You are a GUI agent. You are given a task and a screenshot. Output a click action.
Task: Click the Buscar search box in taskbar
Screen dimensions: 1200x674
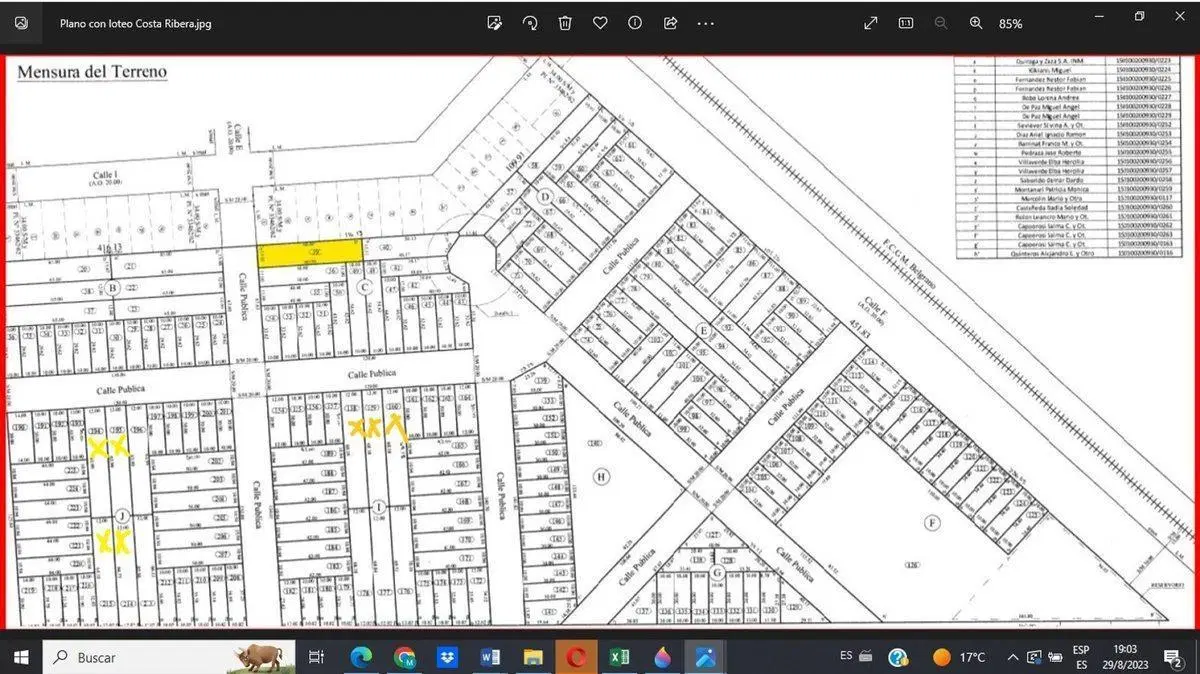(169, 657)
